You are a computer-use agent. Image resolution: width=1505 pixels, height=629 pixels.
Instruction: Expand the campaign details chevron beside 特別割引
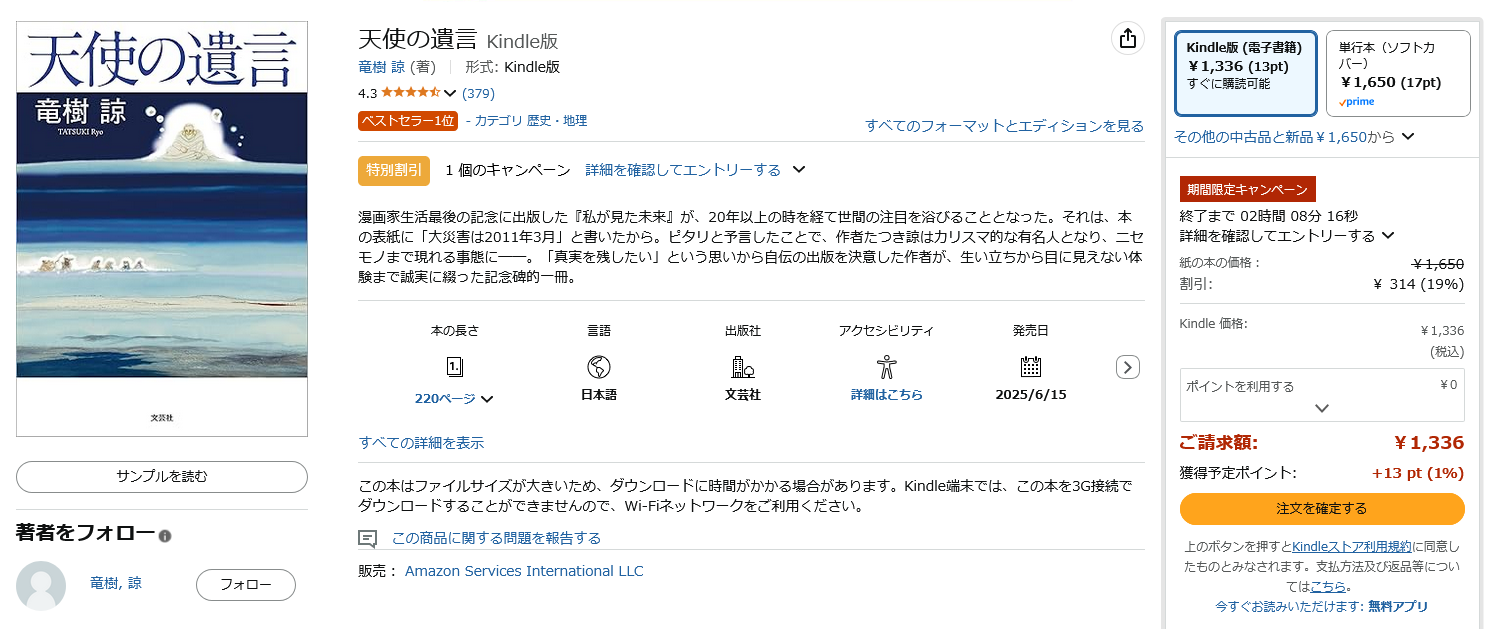(799, 170)
